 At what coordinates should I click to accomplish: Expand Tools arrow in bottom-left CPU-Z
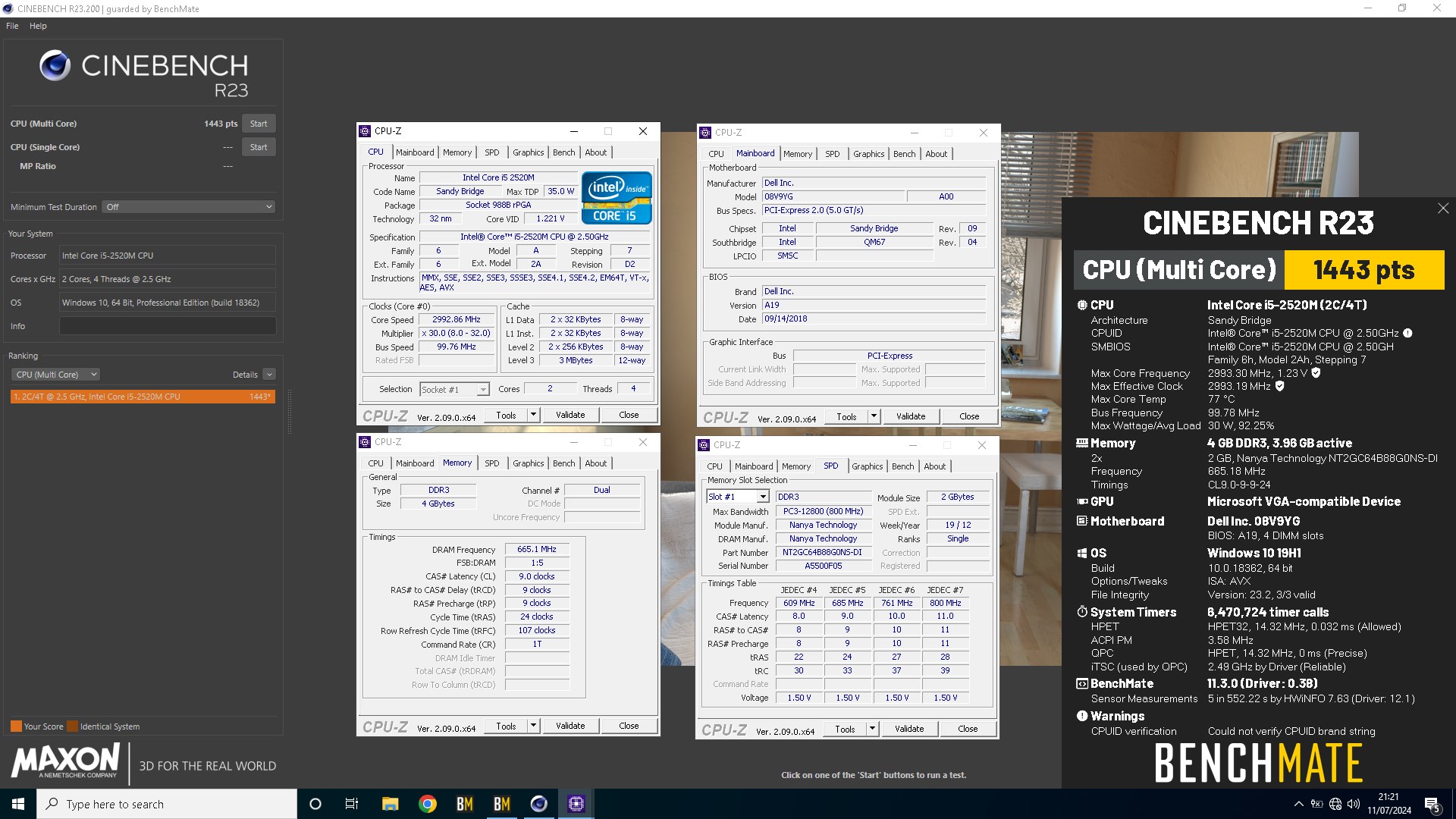(x=533, y=726)
